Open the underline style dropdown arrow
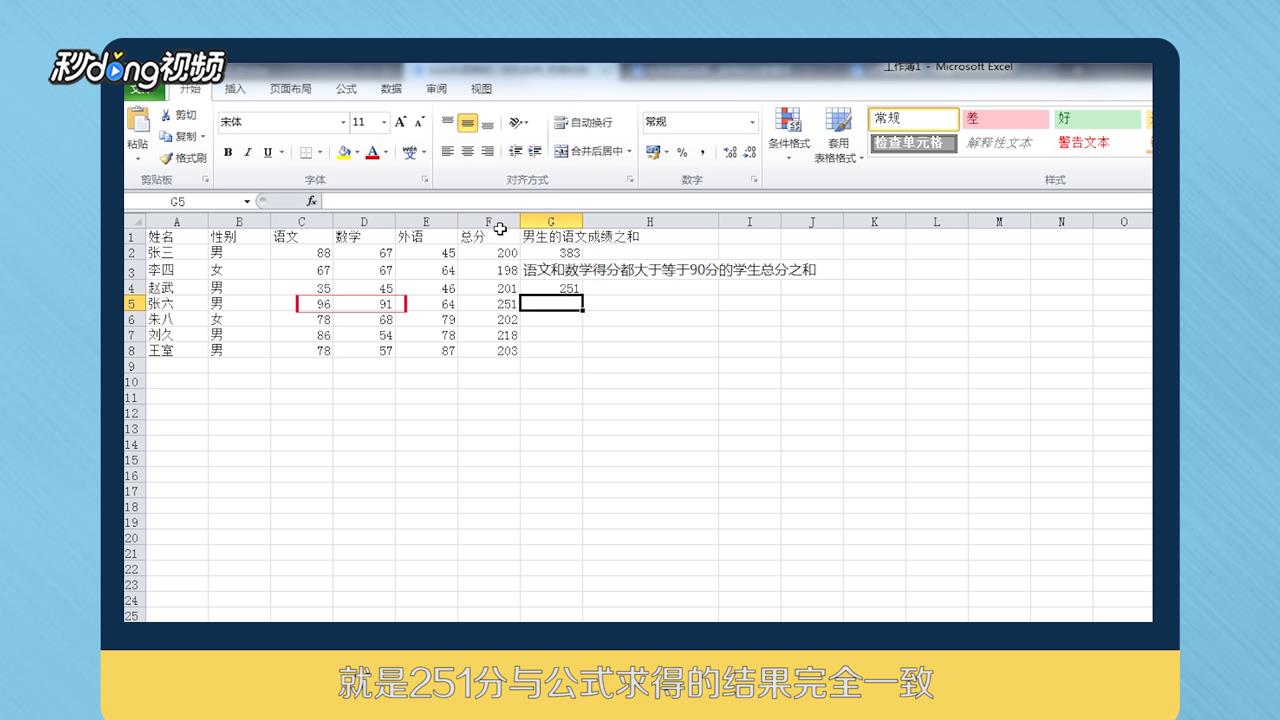The width and height of the screenshot is (1280, 720). [x=281, y=152]
